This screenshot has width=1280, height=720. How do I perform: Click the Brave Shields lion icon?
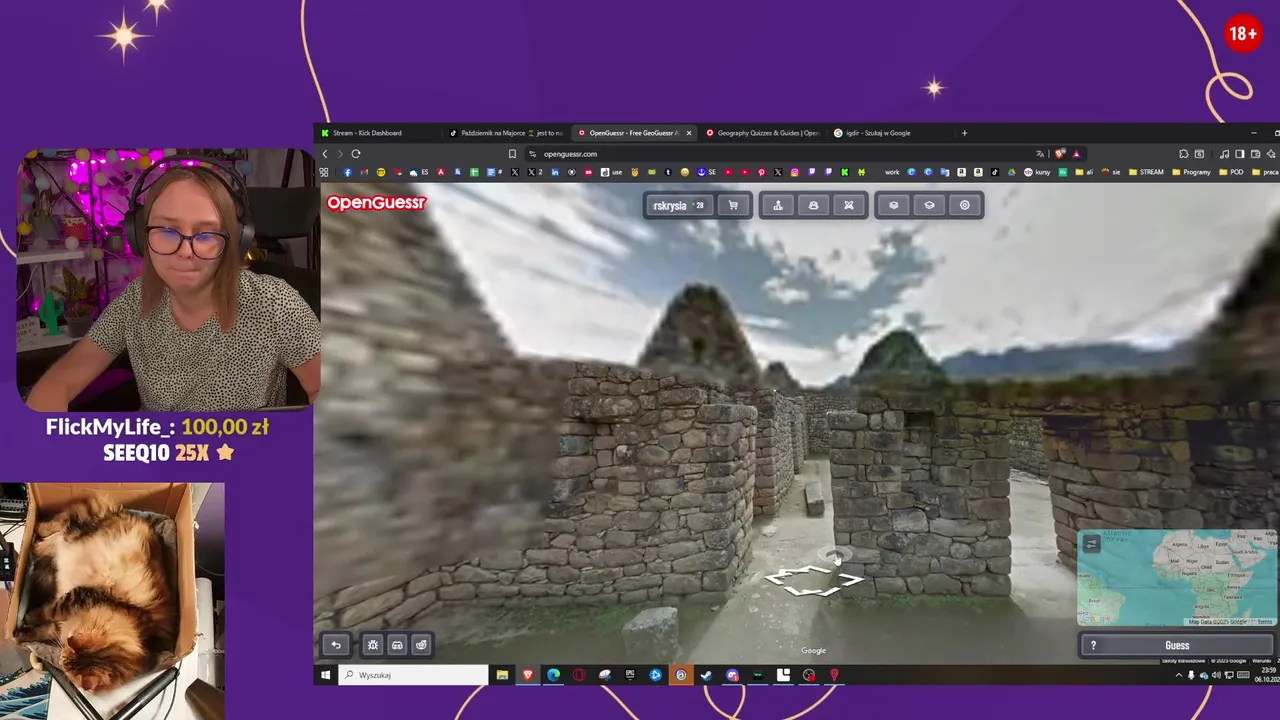point(1060,154)
